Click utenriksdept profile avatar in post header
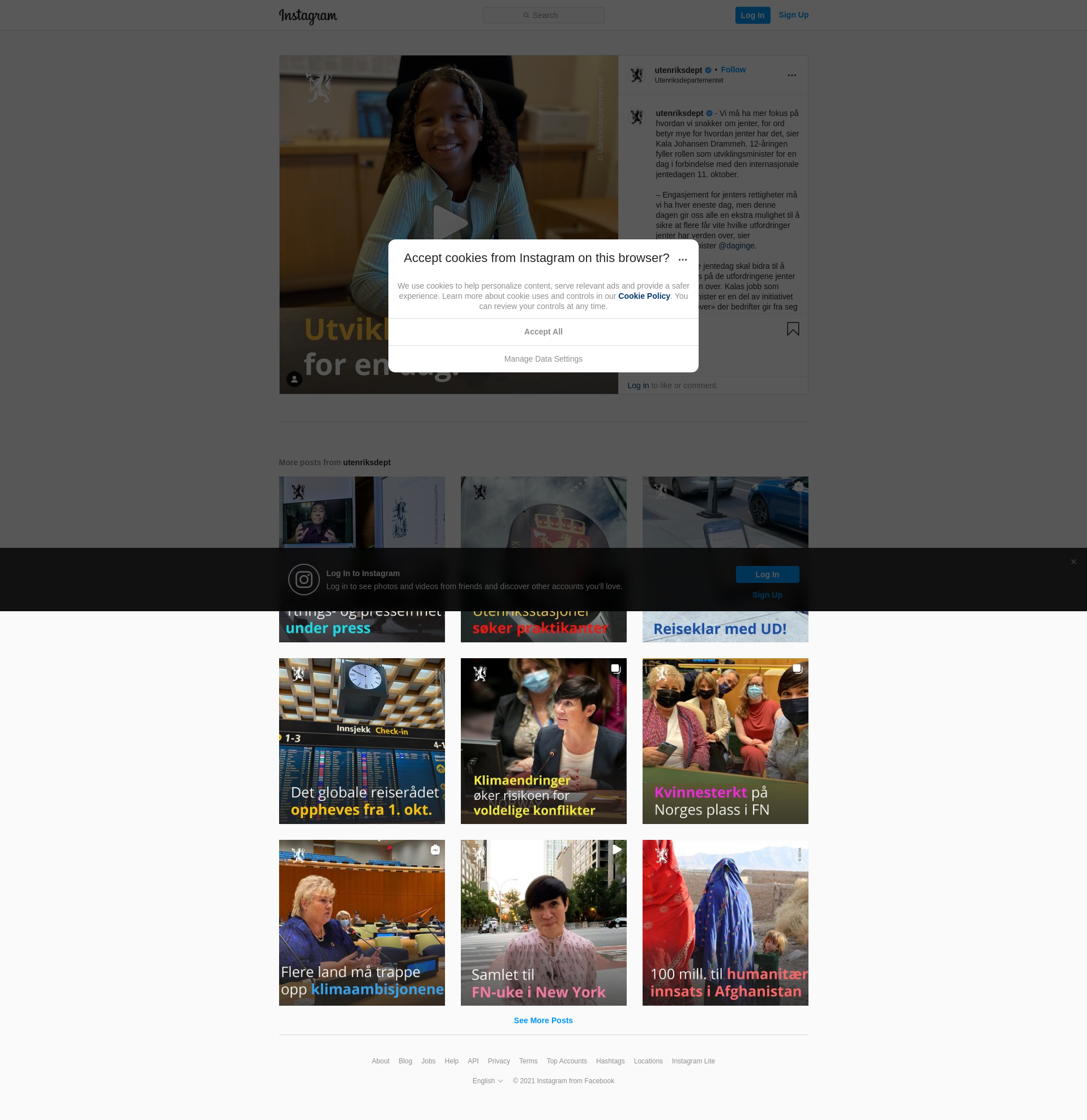The image size is (1087, 1120). 637,75
